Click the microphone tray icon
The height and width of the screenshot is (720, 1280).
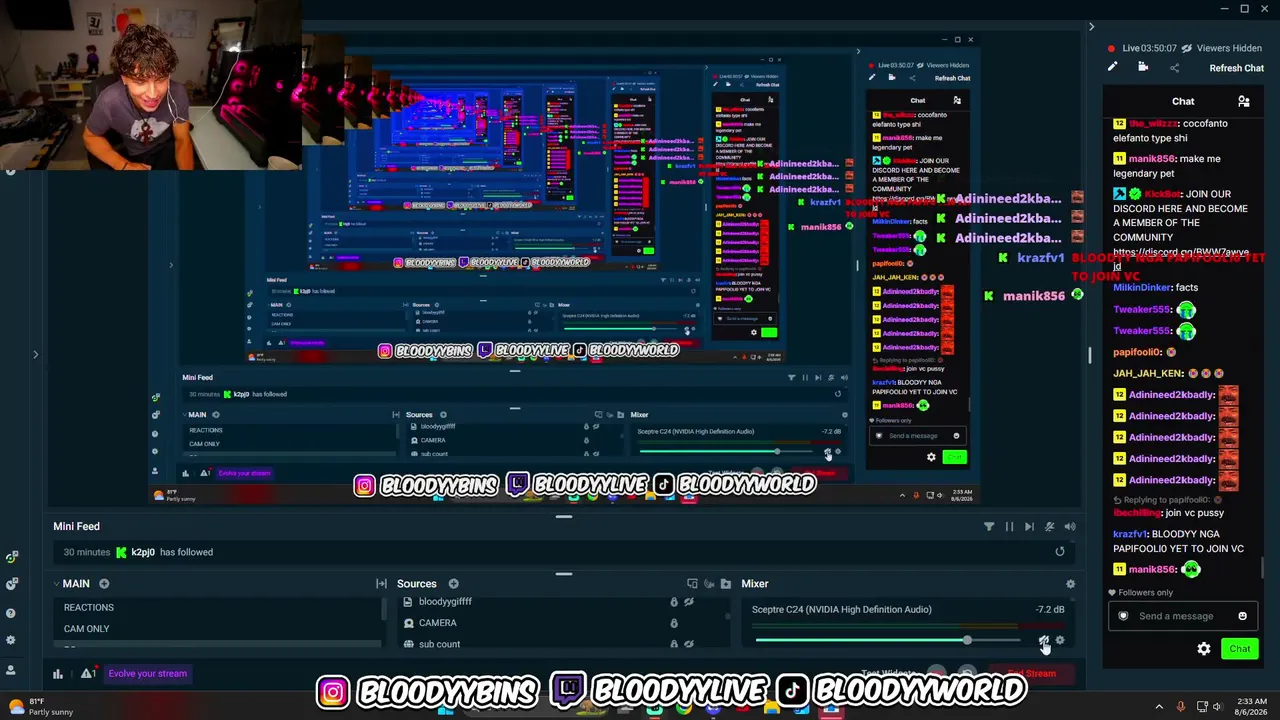(x=1181, y=707)
